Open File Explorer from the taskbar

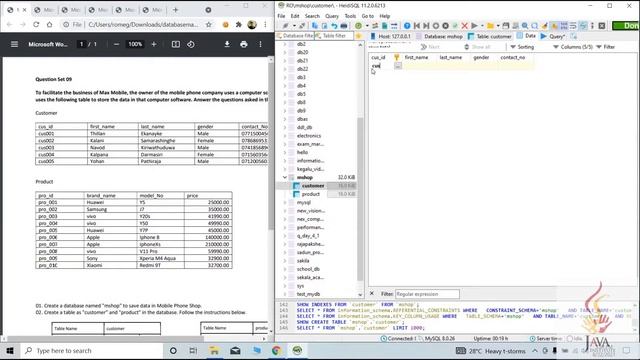pos(214,351)
